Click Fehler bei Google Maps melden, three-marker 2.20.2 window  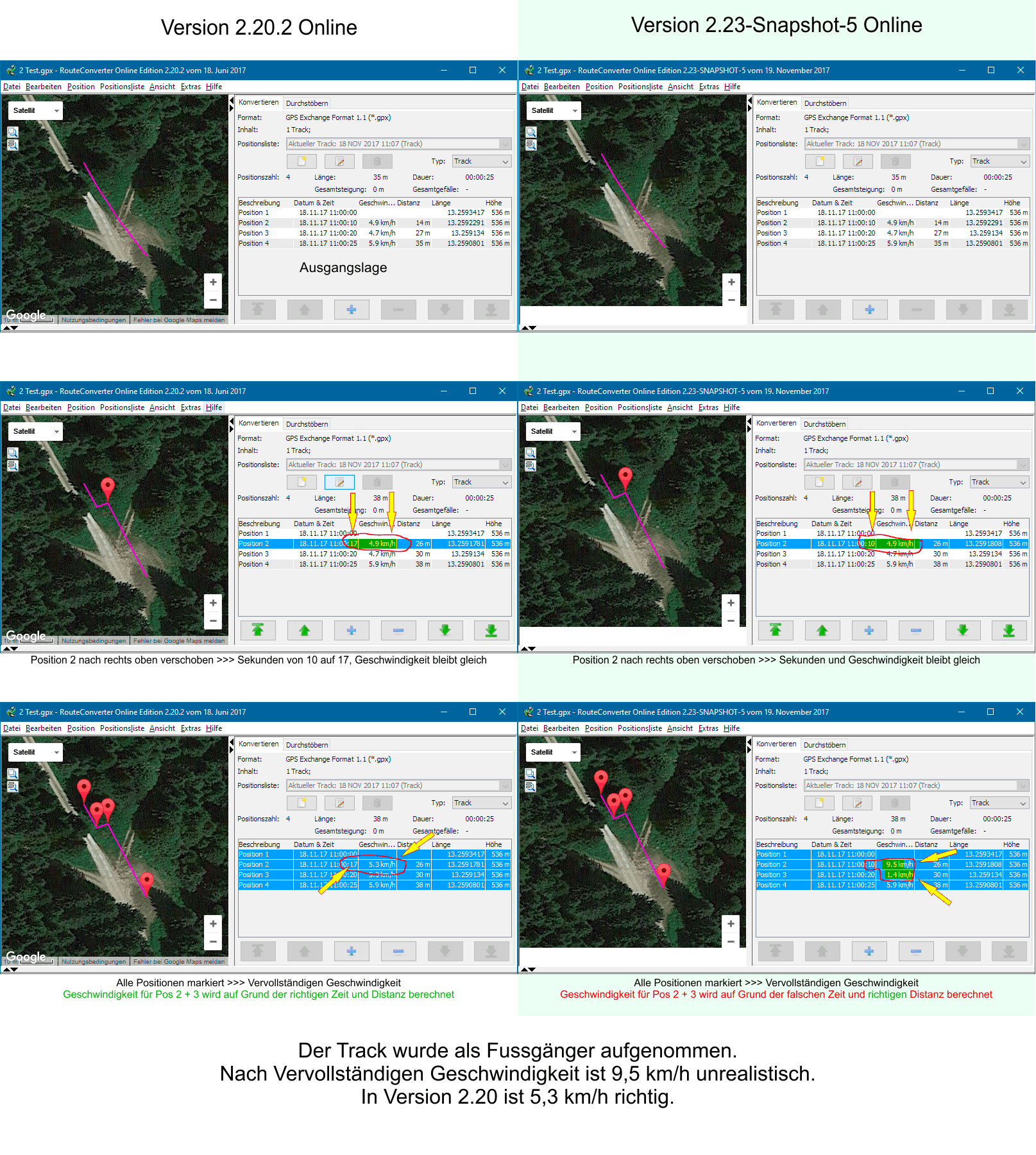[x=179, y=962]
